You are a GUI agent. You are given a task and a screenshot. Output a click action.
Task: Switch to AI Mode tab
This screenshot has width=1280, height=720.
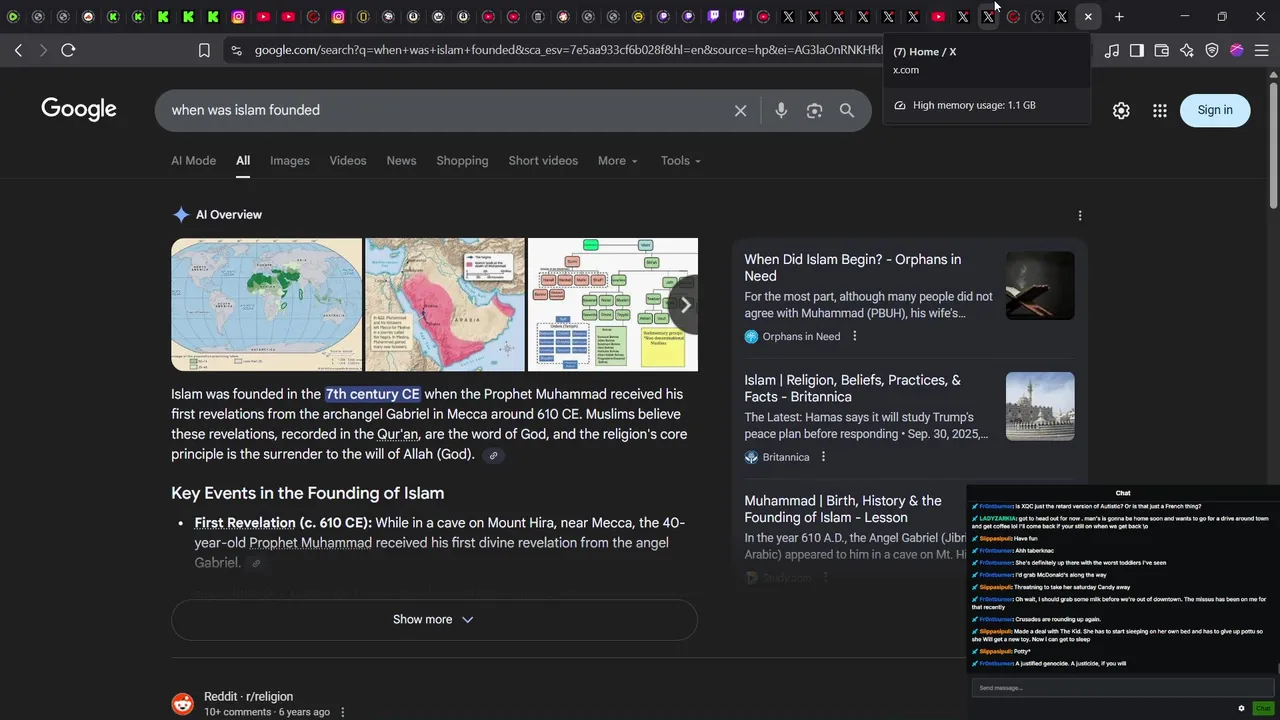193,161
